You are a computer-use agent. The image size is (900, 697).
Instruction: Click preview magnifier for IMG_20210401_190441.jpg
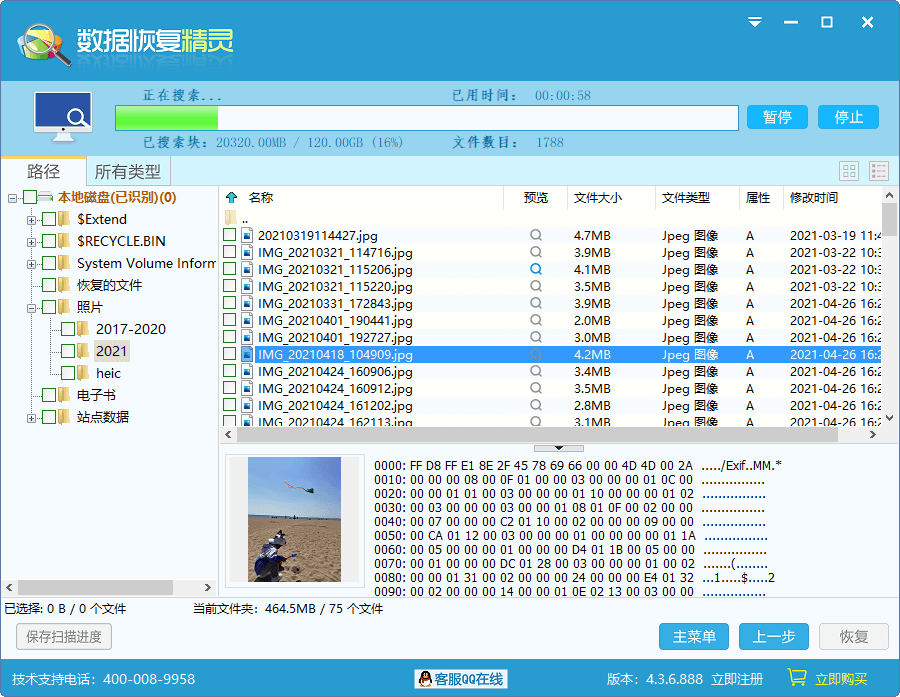tap(536, 320)
